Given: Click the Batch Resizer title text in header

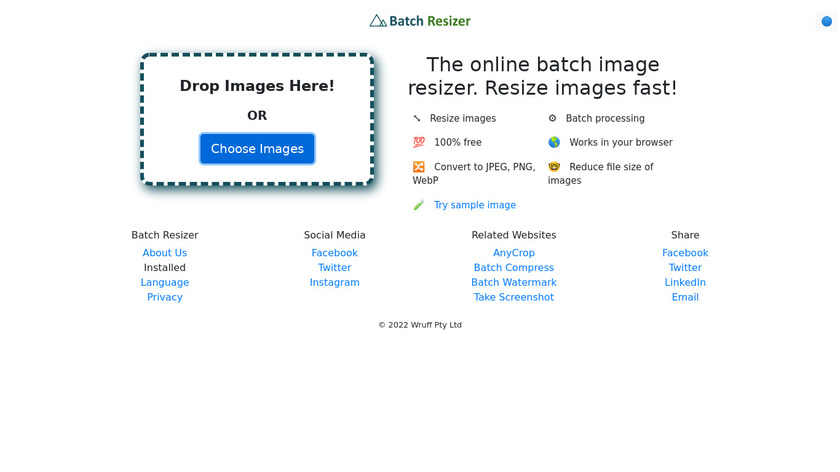Looking at the screenshot, I should pyautogui.click(x=430, y=21).
